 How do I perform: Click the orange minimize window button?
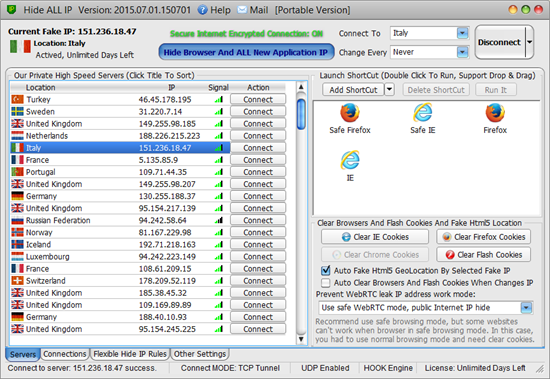pos(513,9)
